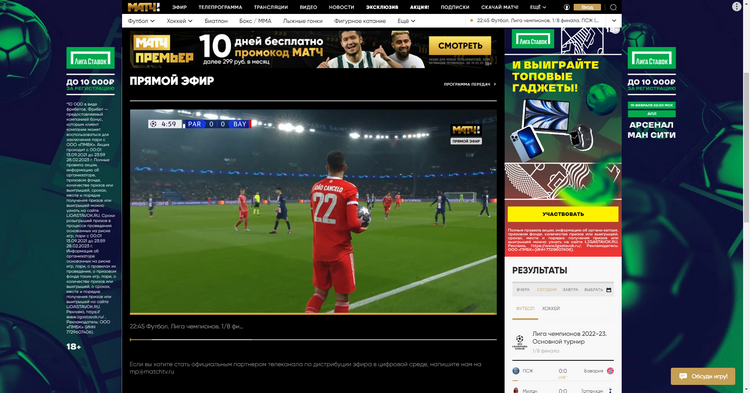Open the ЭФИР menu item
Viewport: 750px width, 393px height.
pyautogui.click(x=179, y=7)
